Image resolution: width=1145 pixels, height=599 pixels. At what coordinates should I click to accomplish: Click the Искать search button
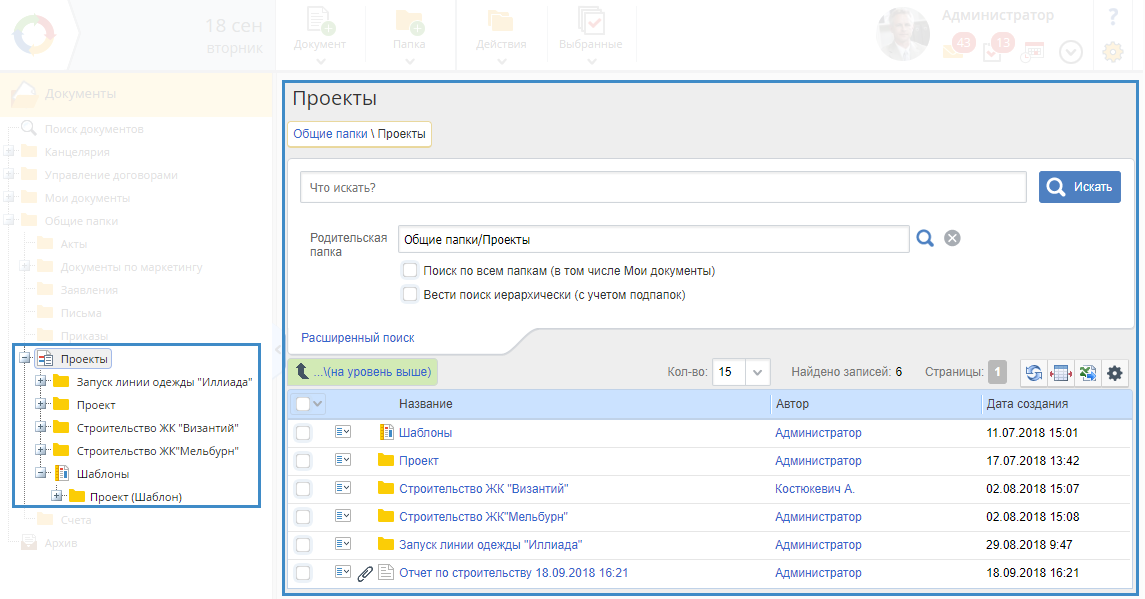1079,187
